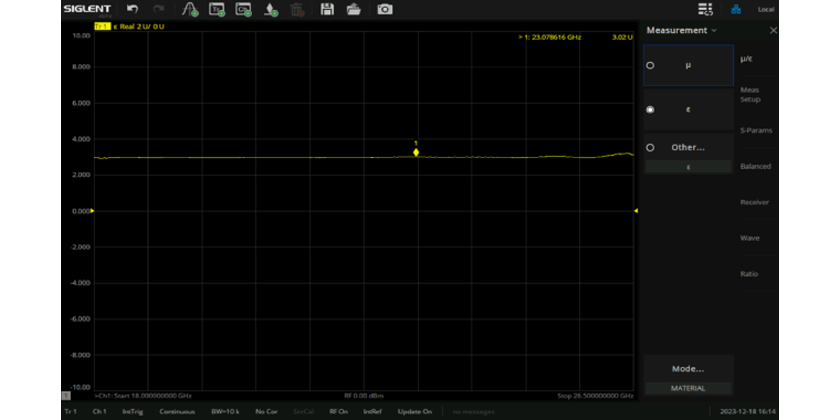Open the Mode... MATERIAL selector
This screenshot has height=420, width=840.
pos(687,368)
